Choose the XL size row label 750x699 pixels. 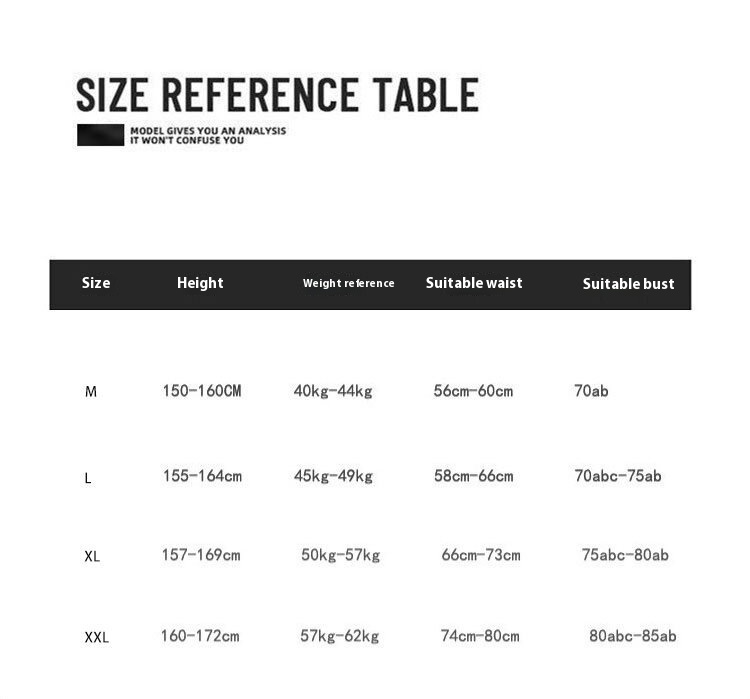point(92,556)
